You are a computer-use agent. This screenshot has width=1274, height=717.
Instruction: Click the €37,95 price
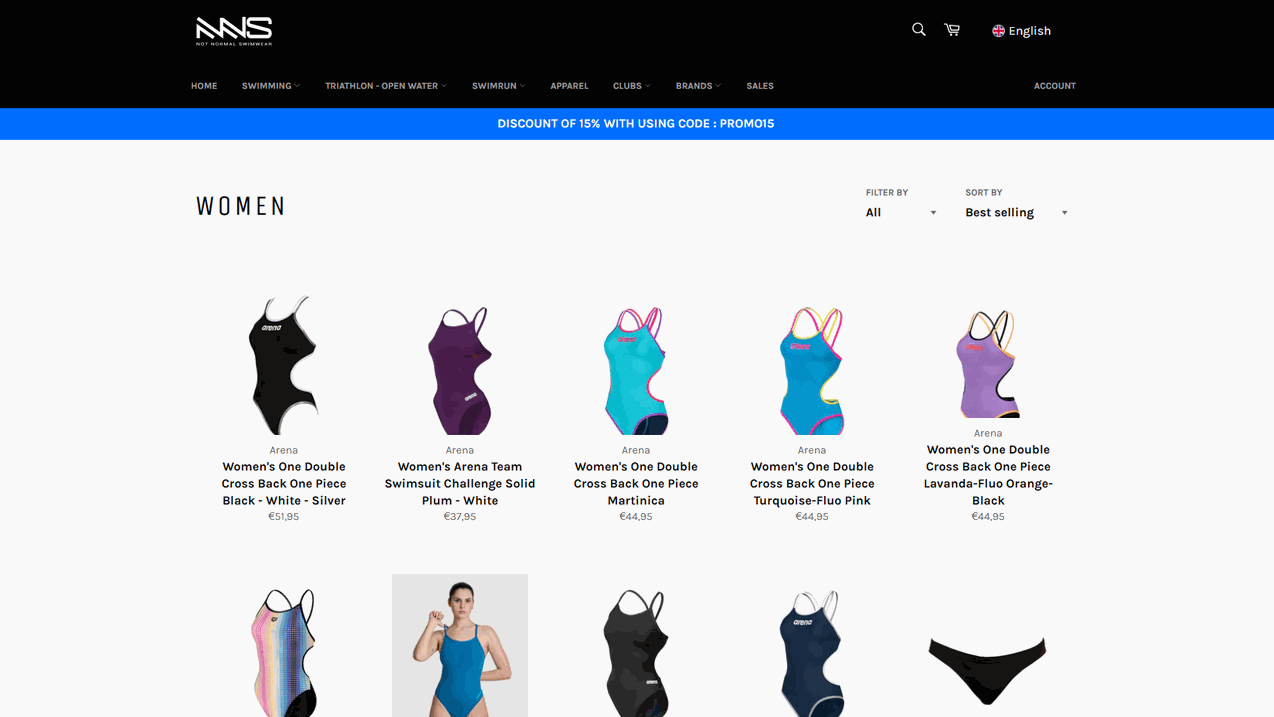460,517
